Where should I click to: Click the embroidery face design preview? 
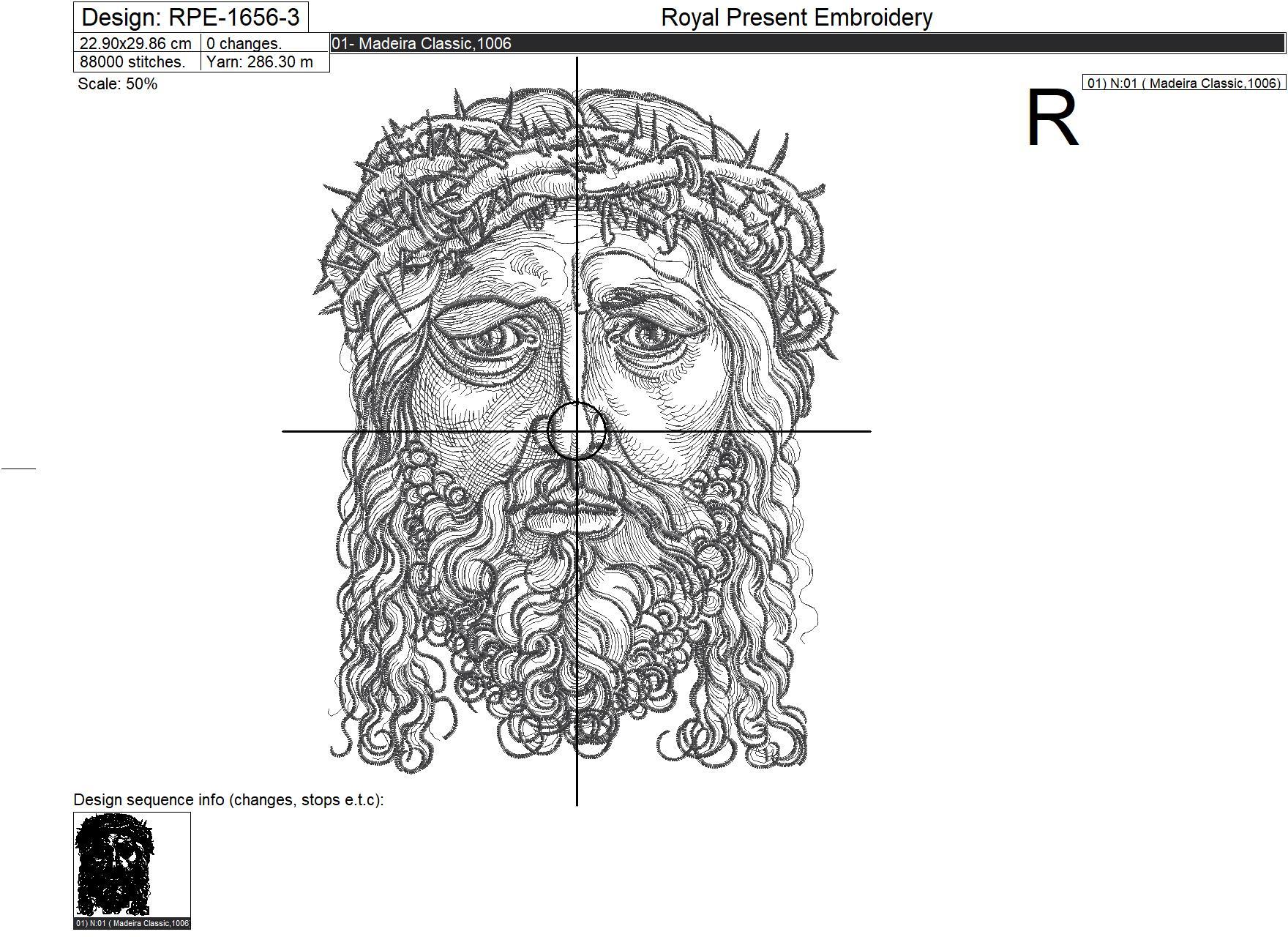coord(575,430)
